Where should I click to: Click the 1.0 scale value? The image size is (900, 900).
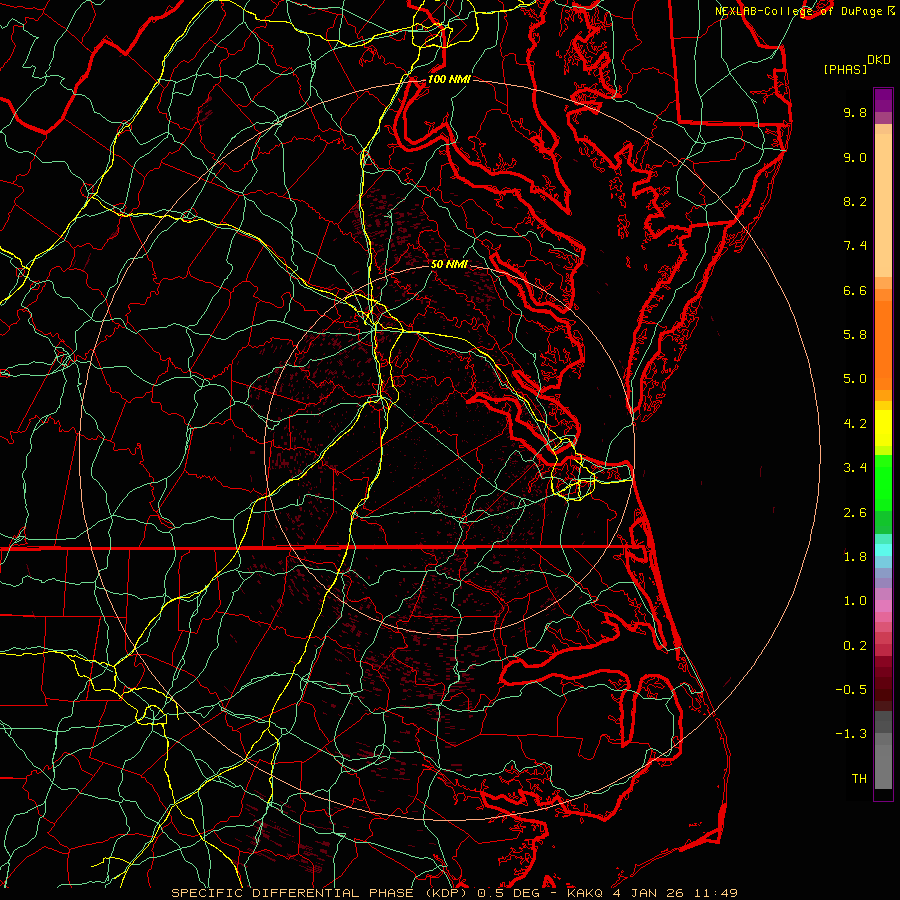click(855, 601)
